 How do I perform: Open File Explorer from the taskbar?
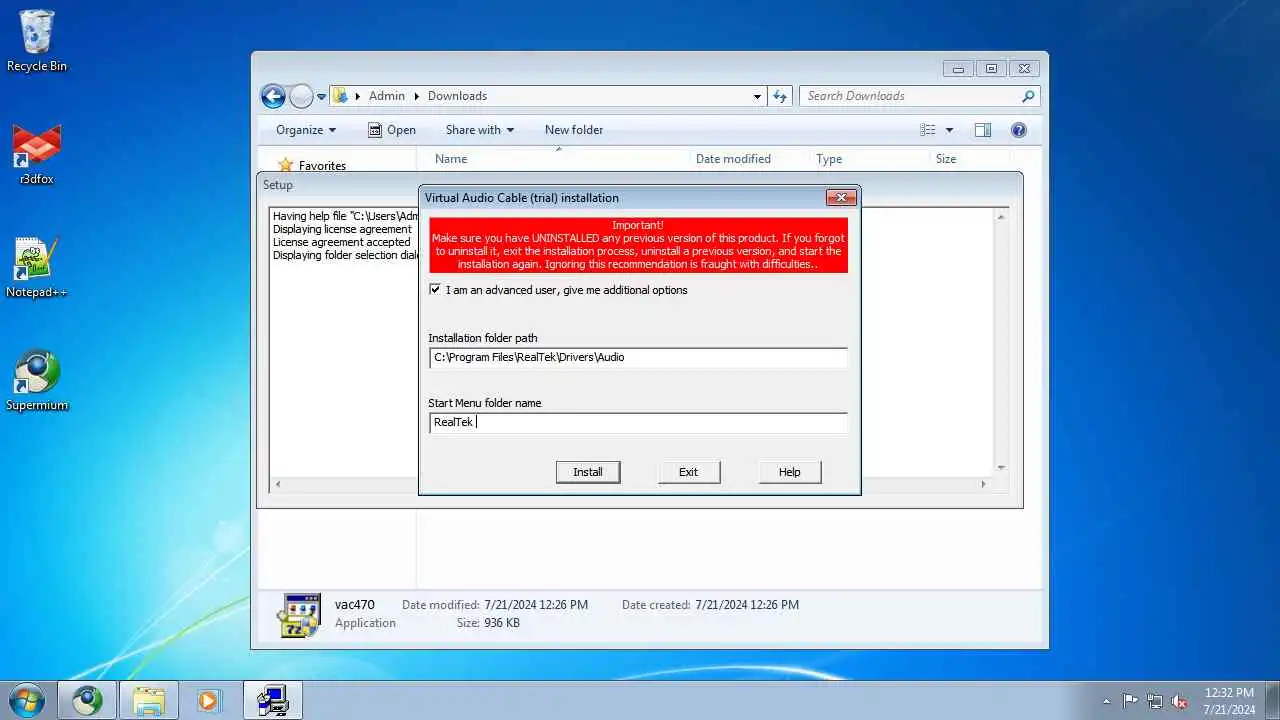coord(149,700)
